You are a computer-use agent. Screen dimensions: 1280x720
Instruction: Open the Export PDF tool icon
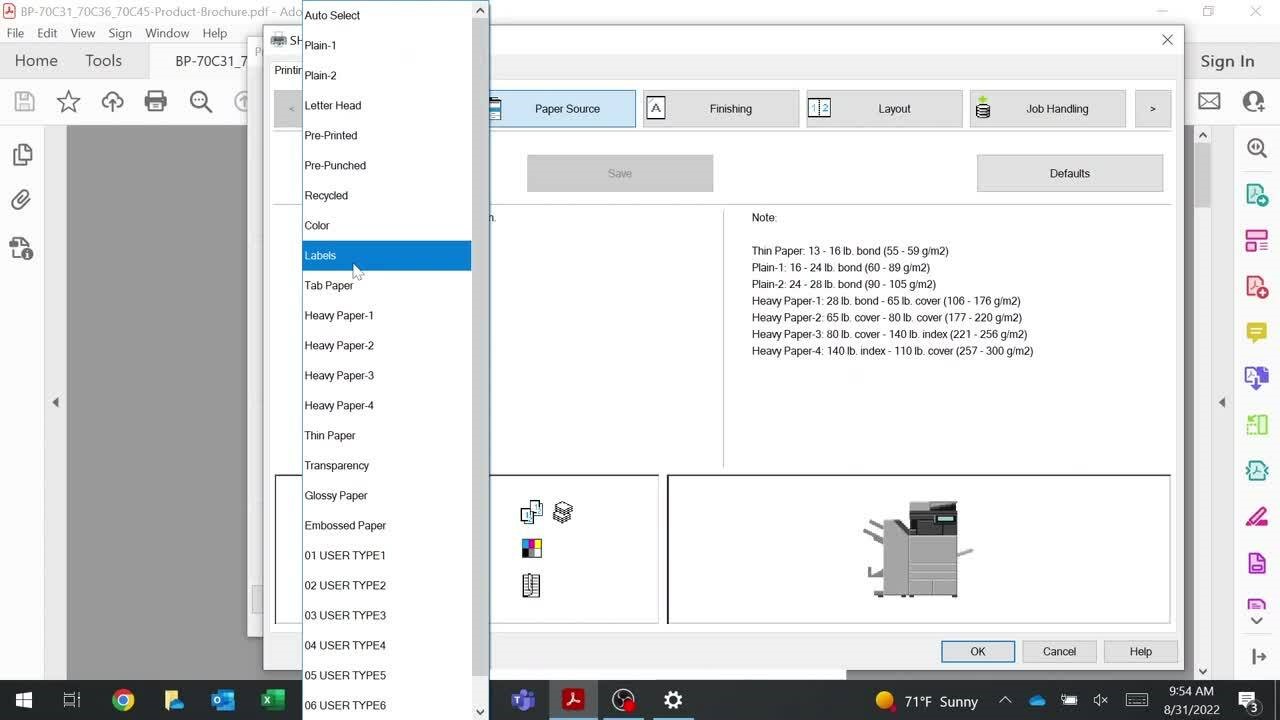pos(1256,194)
